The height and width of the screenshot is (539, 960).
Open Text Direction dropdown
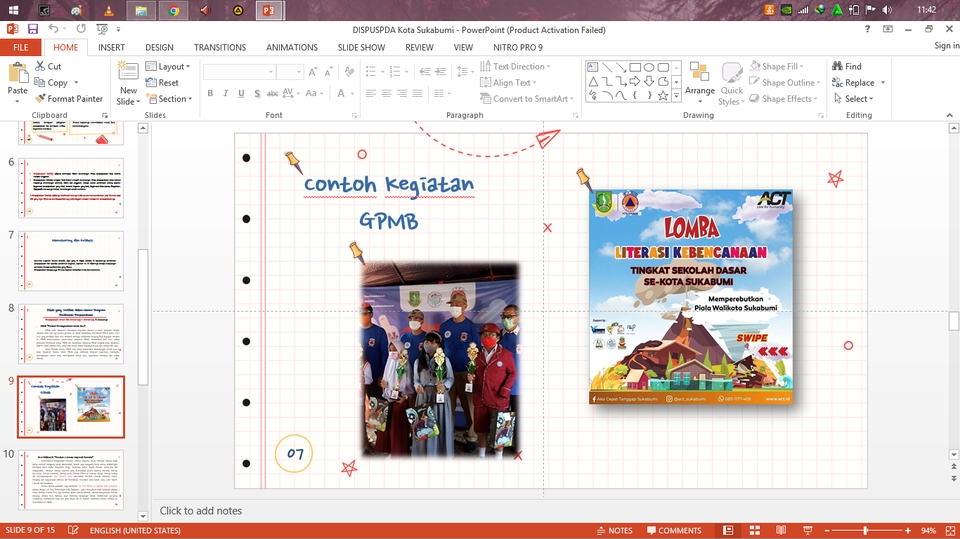click(515, 66)
